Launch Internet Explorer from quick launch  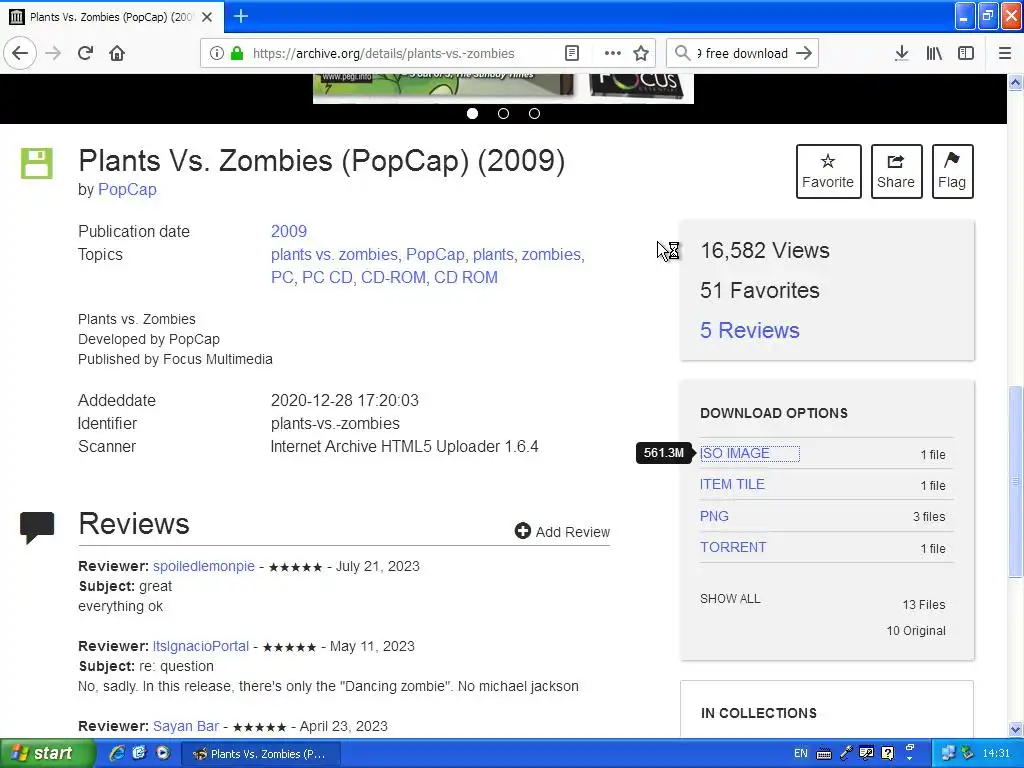(117, 753)
